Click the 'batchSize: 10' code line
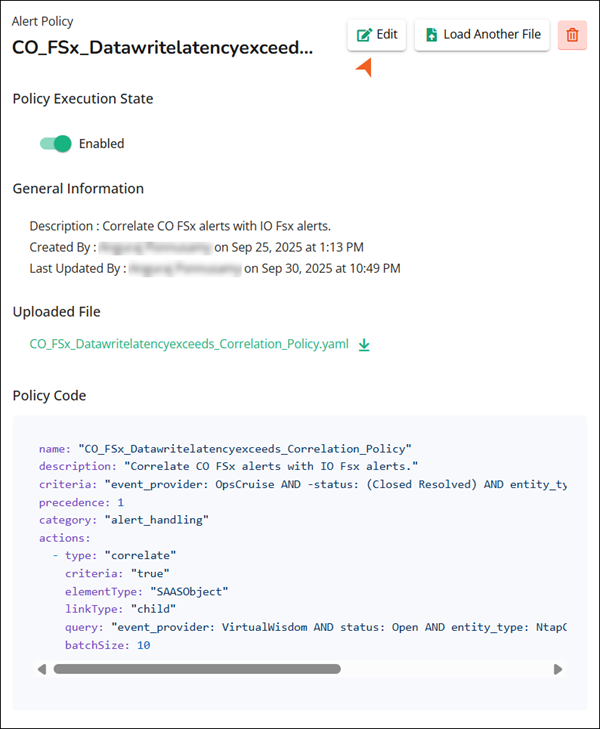The image size is (600, 729). [x=107, y=645]
